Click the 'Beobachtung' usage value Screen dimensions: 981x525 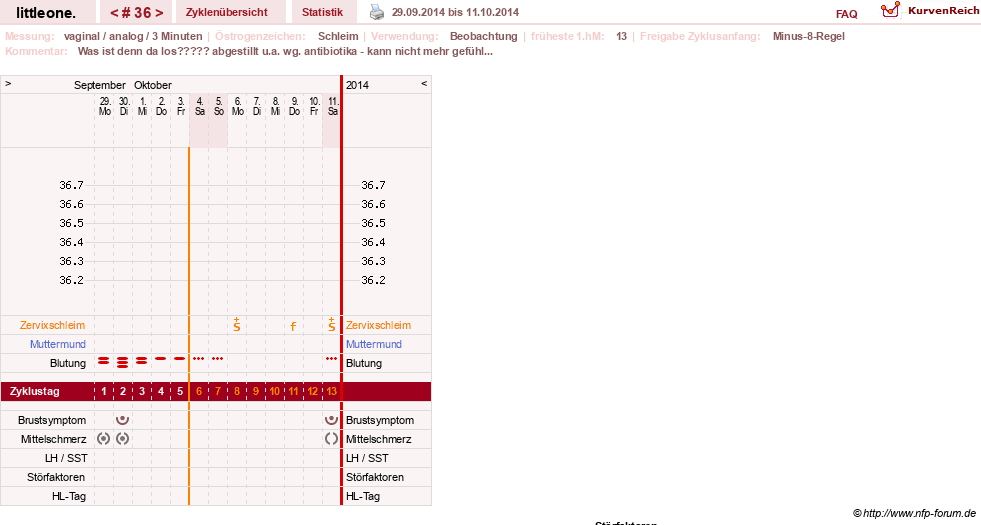(484, 36)
